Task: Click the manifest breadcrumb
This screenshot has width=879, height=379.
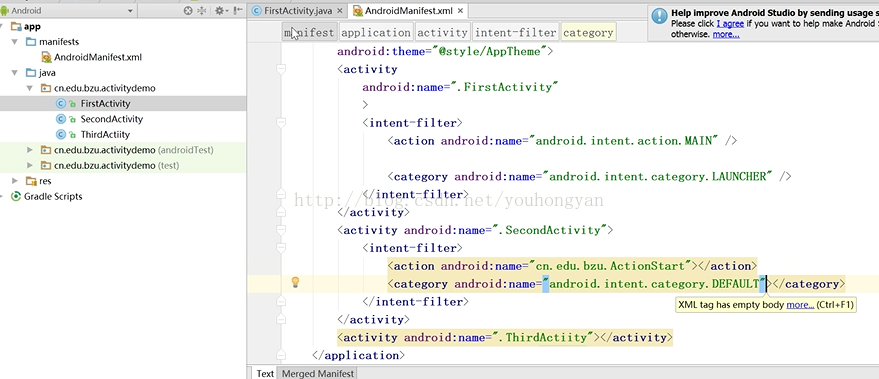Action: [309, 33]
